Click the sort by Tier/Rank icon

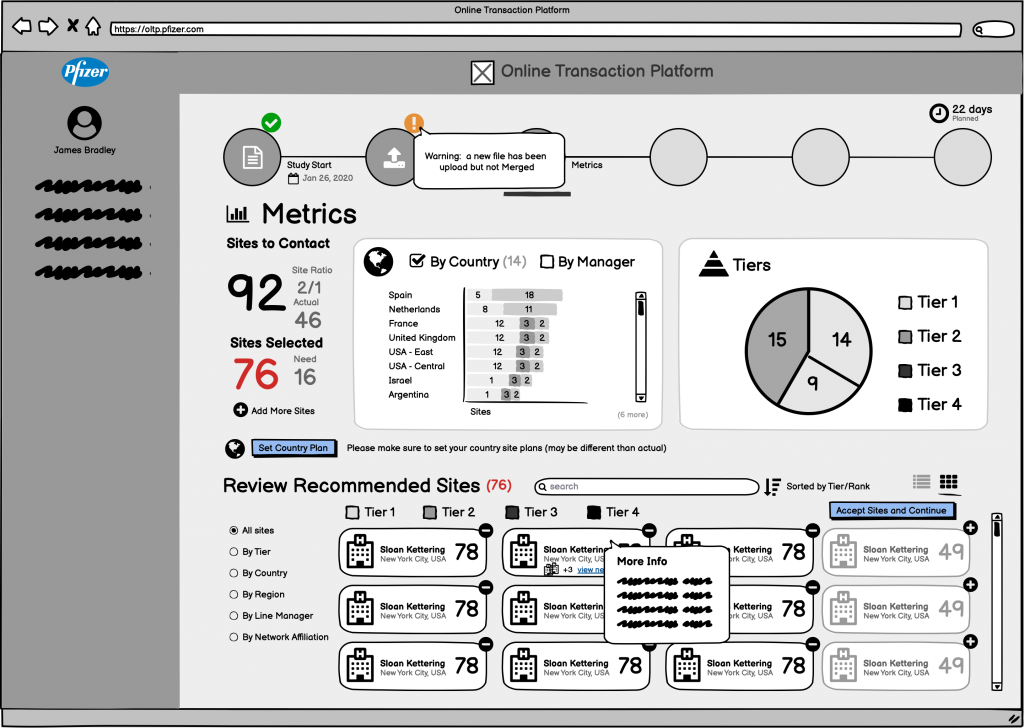pos(772,487)
